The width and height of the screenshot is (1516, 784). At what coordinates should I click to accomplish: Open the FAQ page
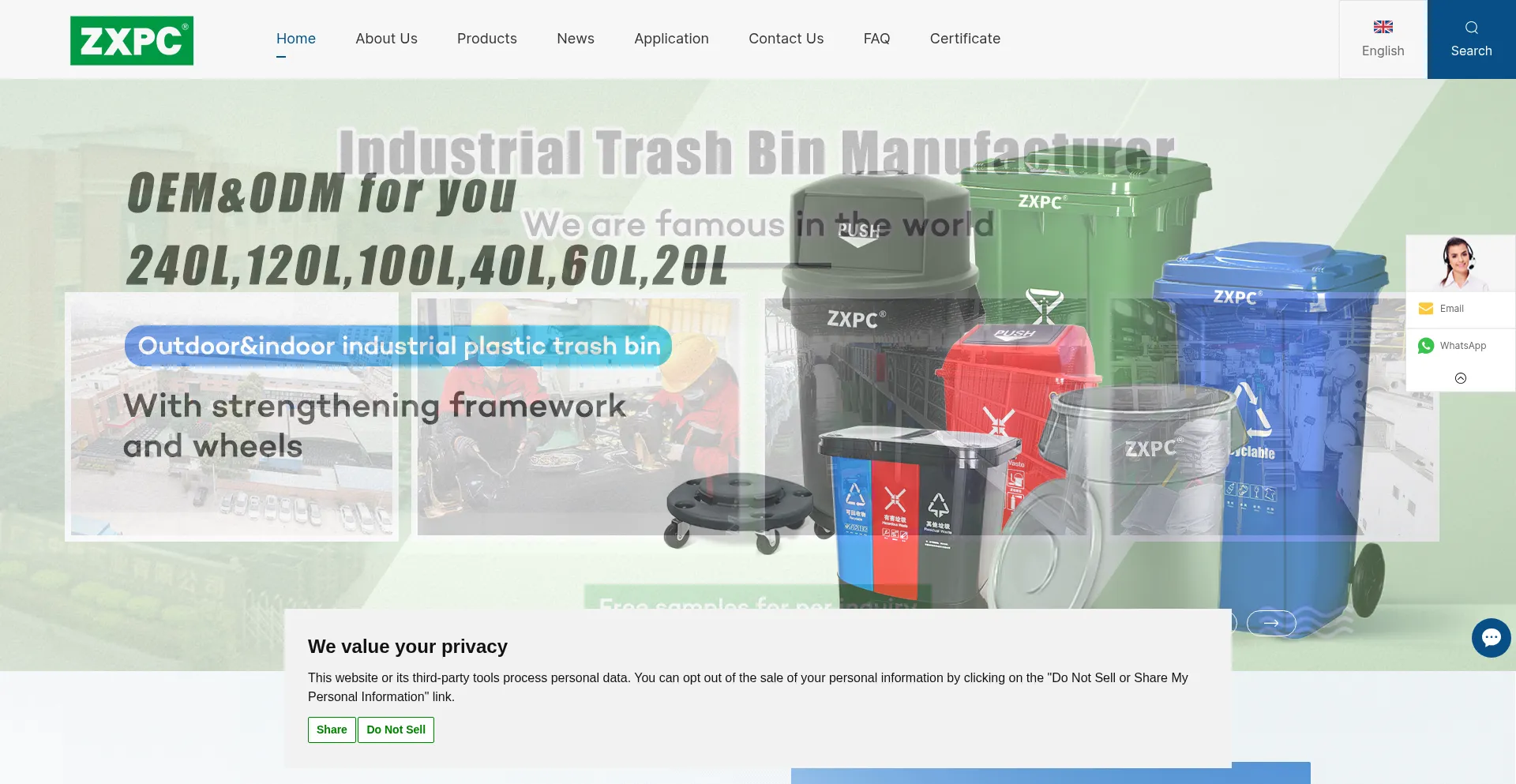pos(876,39)
